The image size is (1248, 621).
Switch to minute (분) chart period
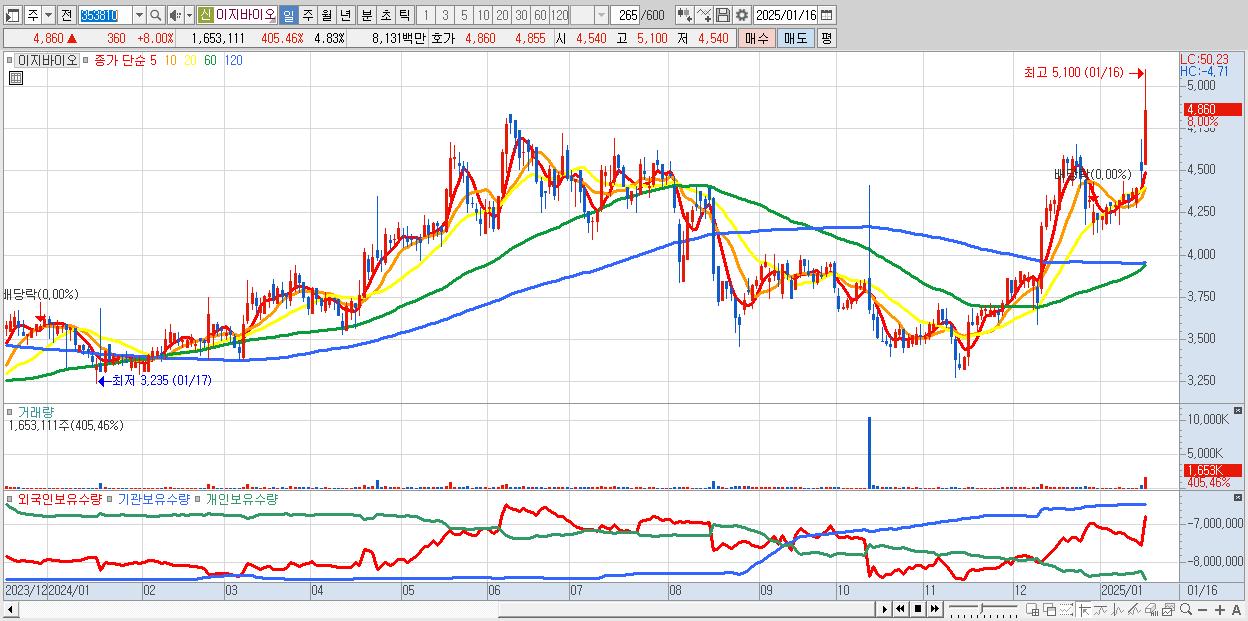(366, 15)
